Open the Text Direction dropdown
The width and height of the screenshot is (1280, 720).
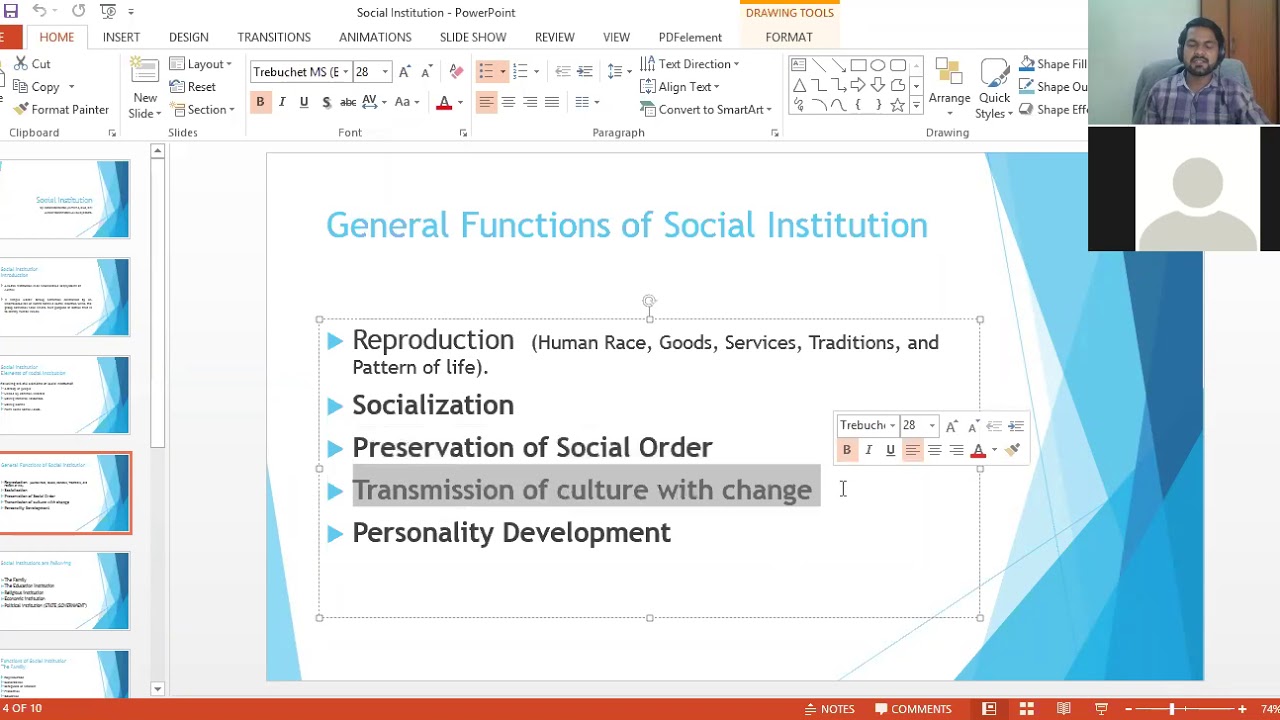[x=689, y=64]
